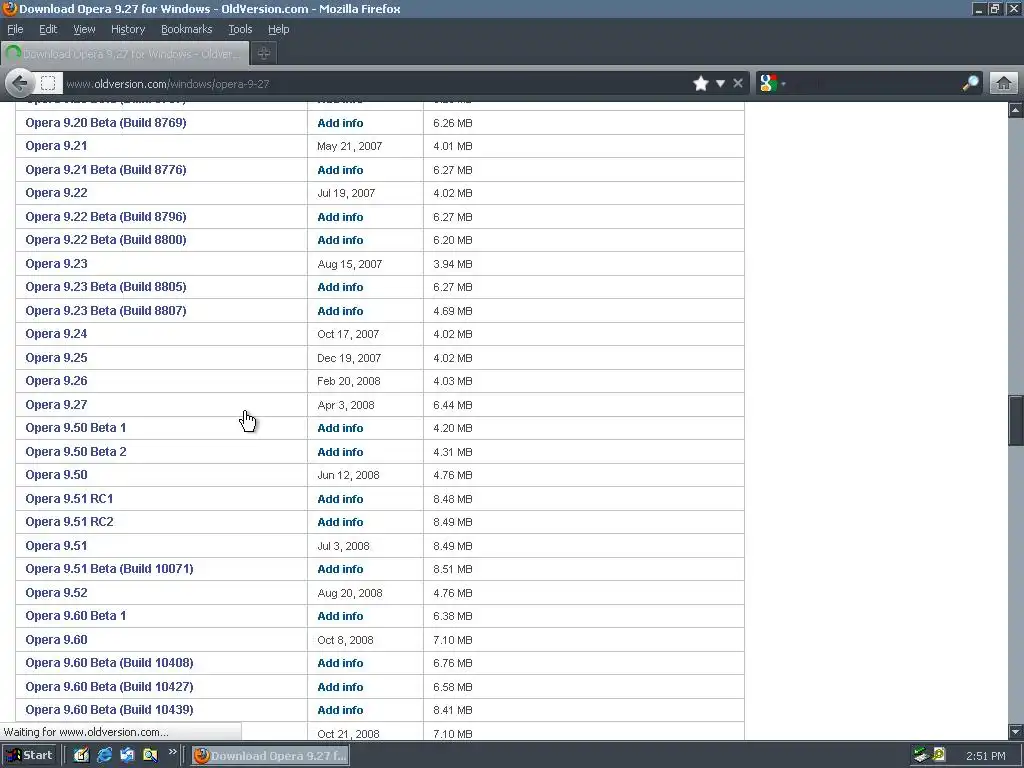Launch Internet Explorer from Quick Launch
1024x768 pixels.
coord(104,756)
